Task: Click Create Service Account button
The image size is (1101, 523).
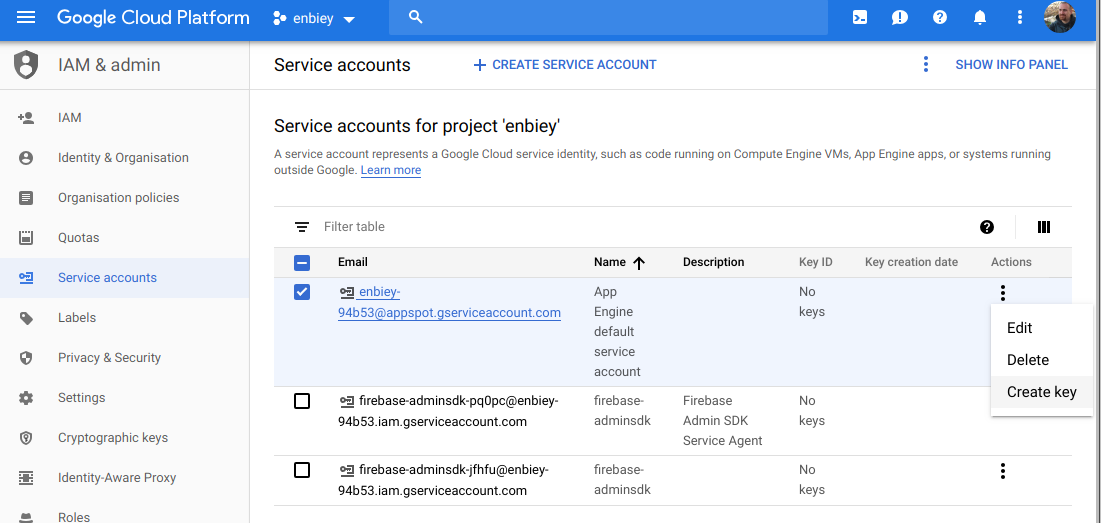Action: pyautogui.click(x=565, y=64)
